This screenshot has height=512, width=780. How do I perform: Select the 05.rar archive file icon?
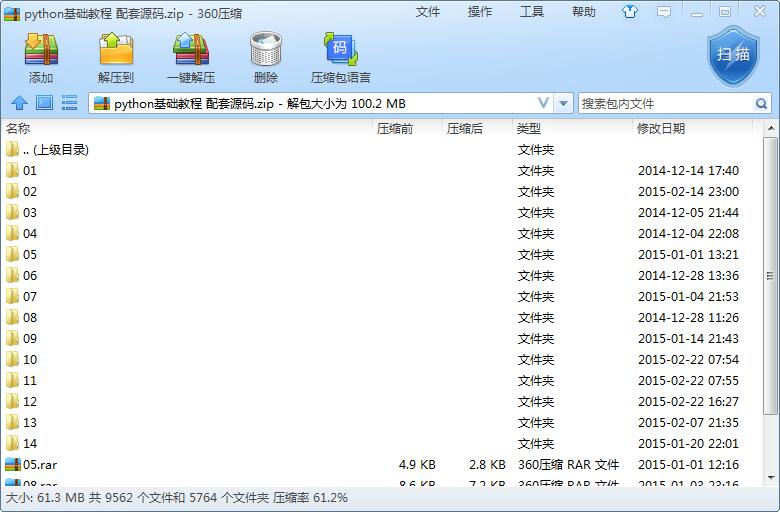pos(12,464)
